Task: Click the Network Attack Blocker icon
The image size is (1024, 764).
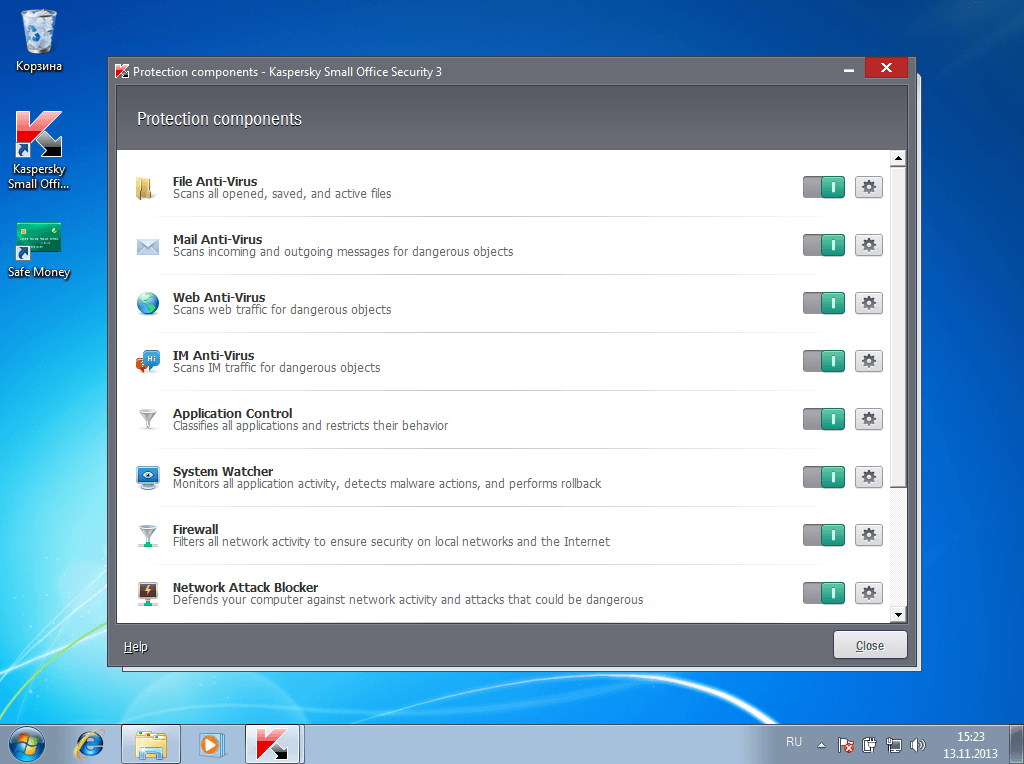Action: (x=148, y=594)
